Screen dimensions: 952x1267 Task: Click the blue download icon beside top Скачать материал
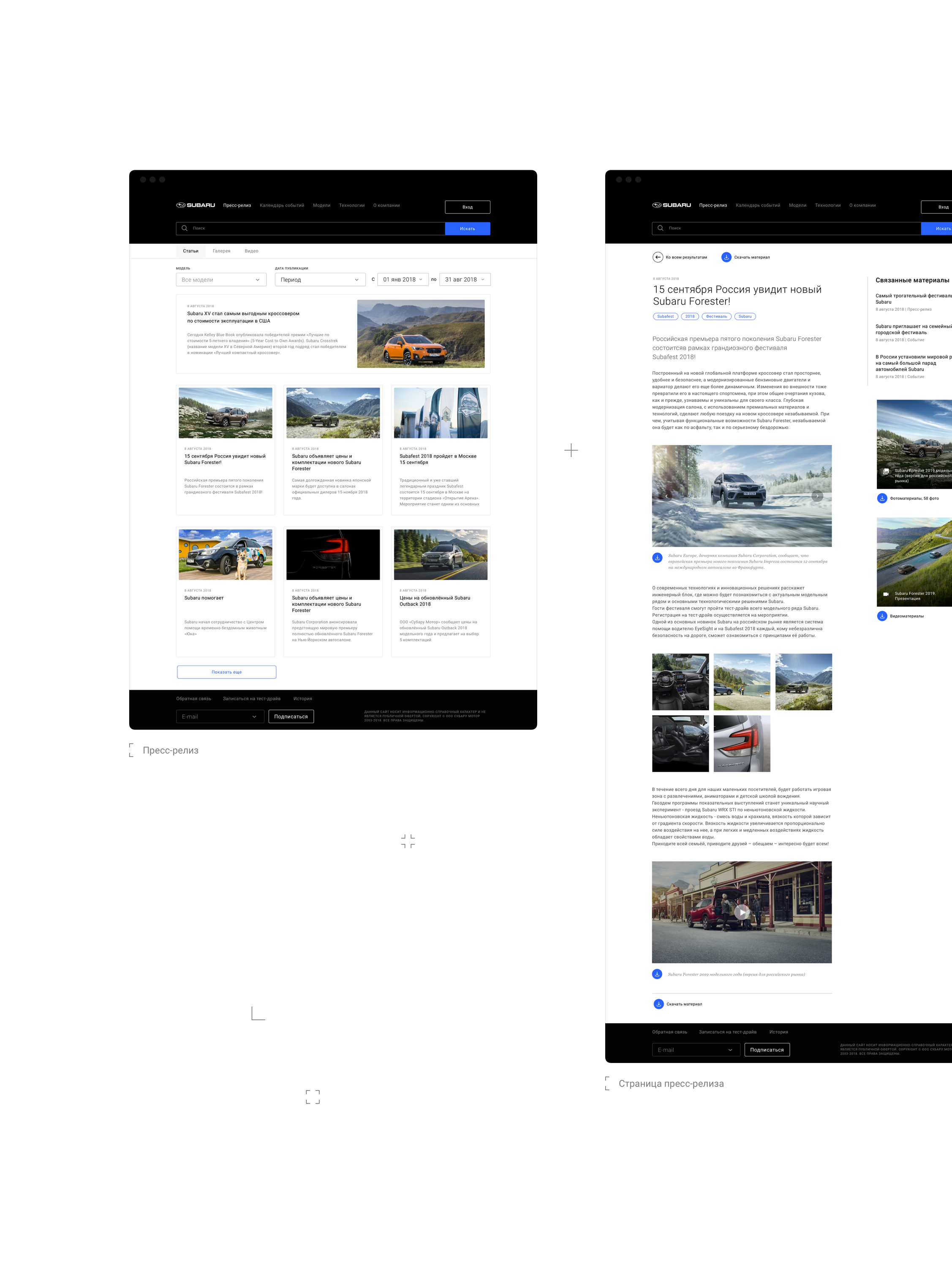tap(726, 257)
